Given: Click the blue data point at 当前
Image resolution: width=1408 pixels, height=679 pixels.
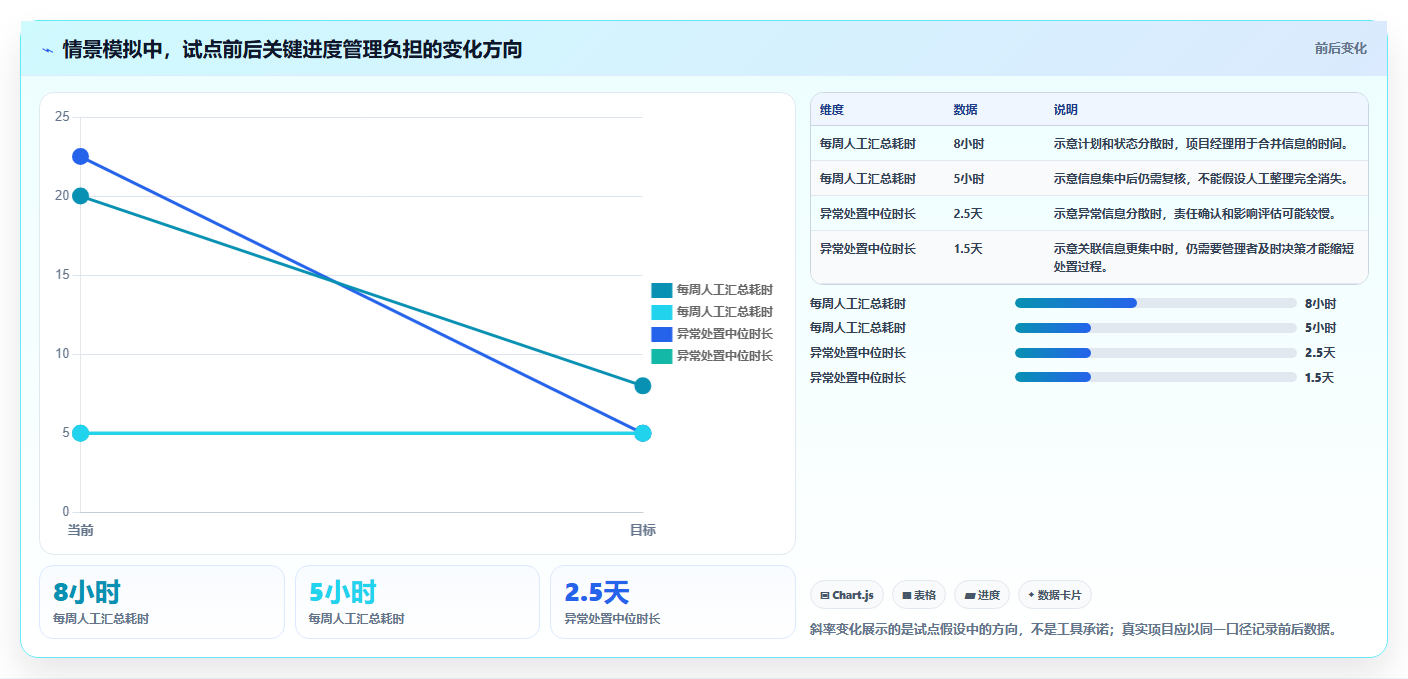Looking at the screenshot, I should pos(80,156).
